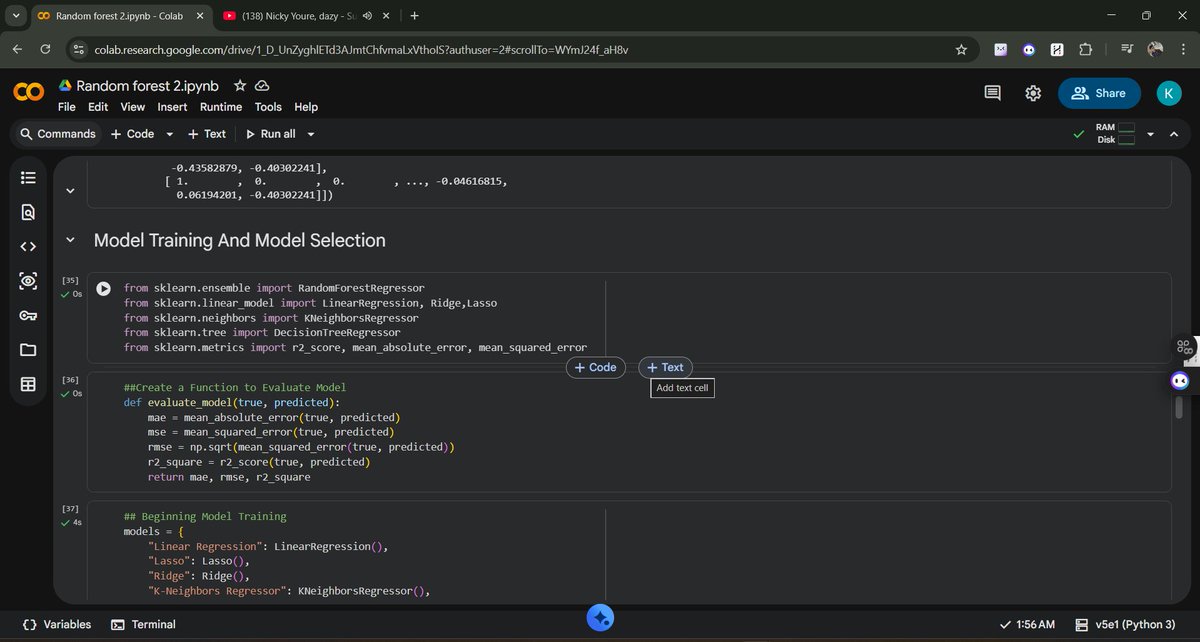Click the Colab logo
Viewport: 1200px width, 642px height.
click(x=28, y=93)
